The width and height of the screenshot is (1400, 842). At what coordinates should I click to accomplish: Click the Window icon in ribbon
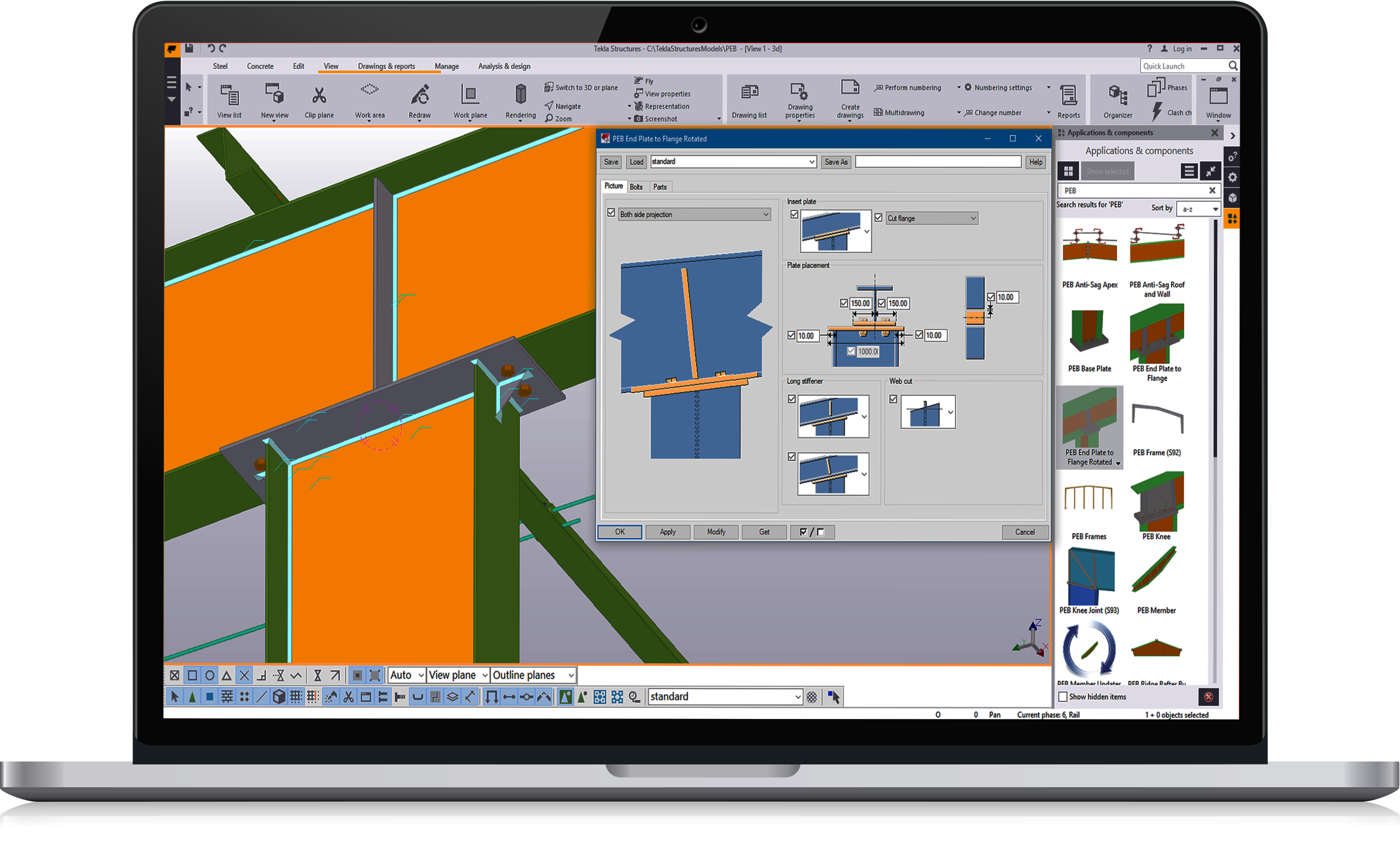(x=1218, y=97)
